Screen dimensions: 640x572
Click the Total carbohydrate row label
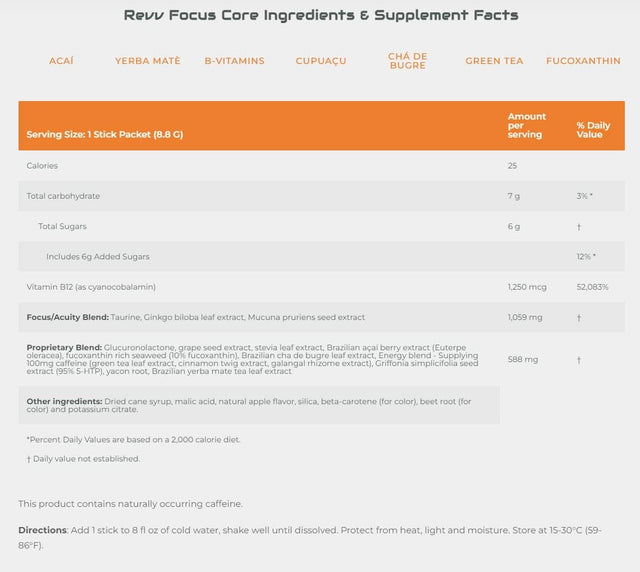(63, 196)
